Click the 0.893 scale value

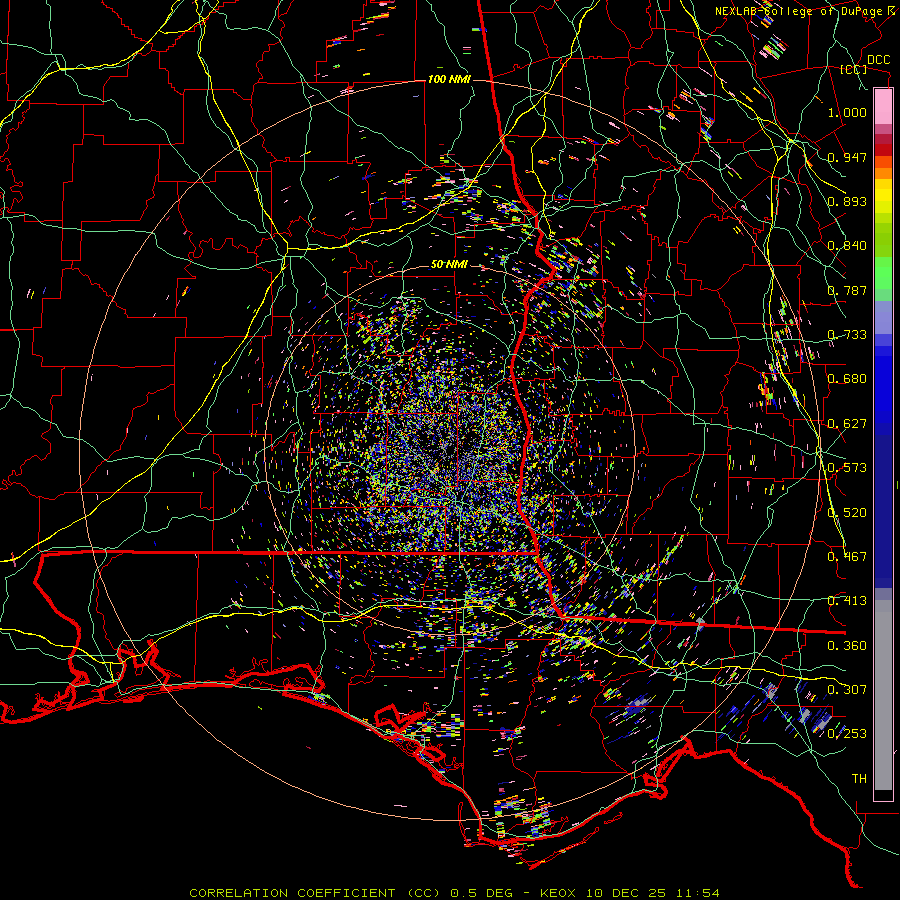click(847, 201)
